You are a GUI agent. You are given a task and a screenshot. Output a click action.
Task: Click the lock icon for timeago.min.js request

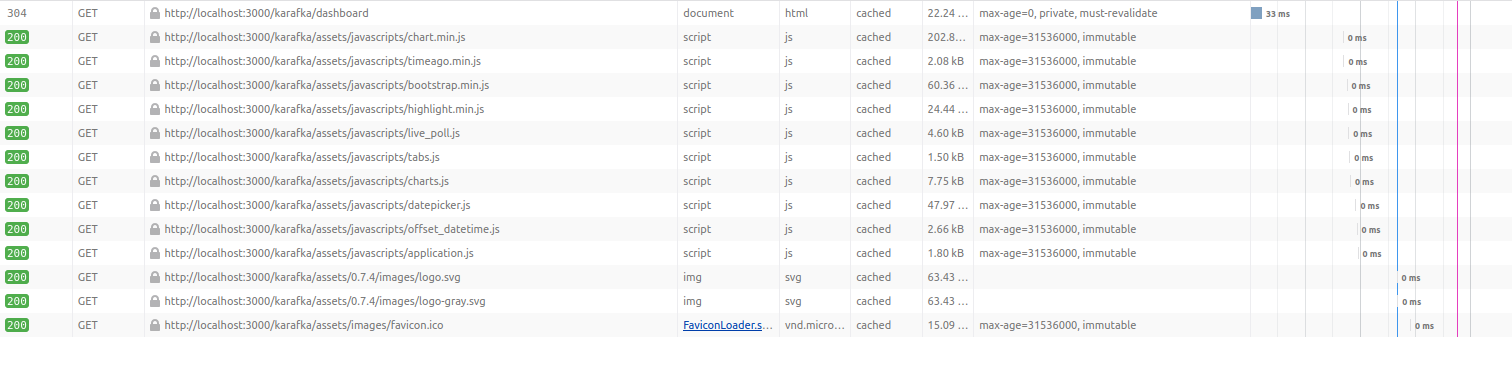click(155, 62)
